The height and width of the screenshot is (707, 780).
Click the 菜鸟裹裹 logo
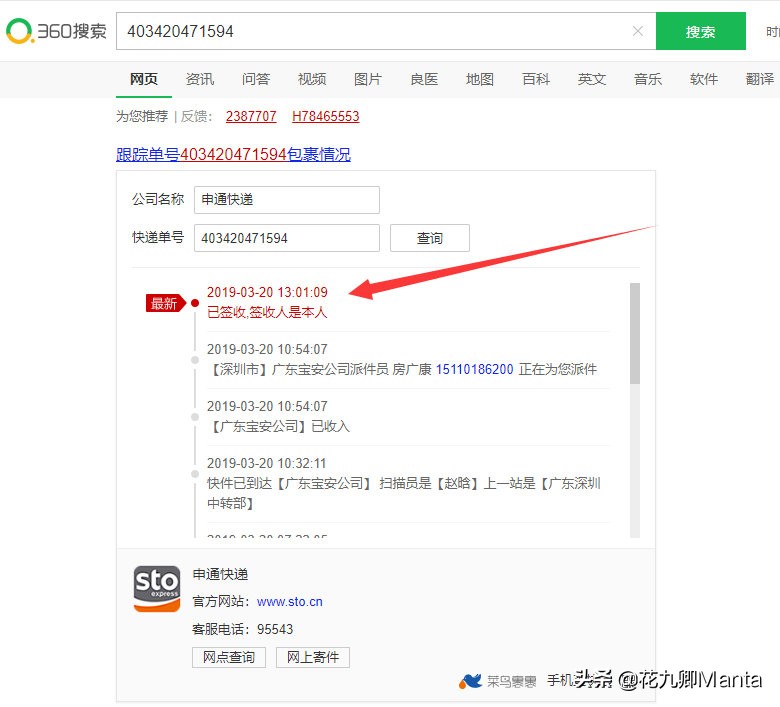[497, 681]
